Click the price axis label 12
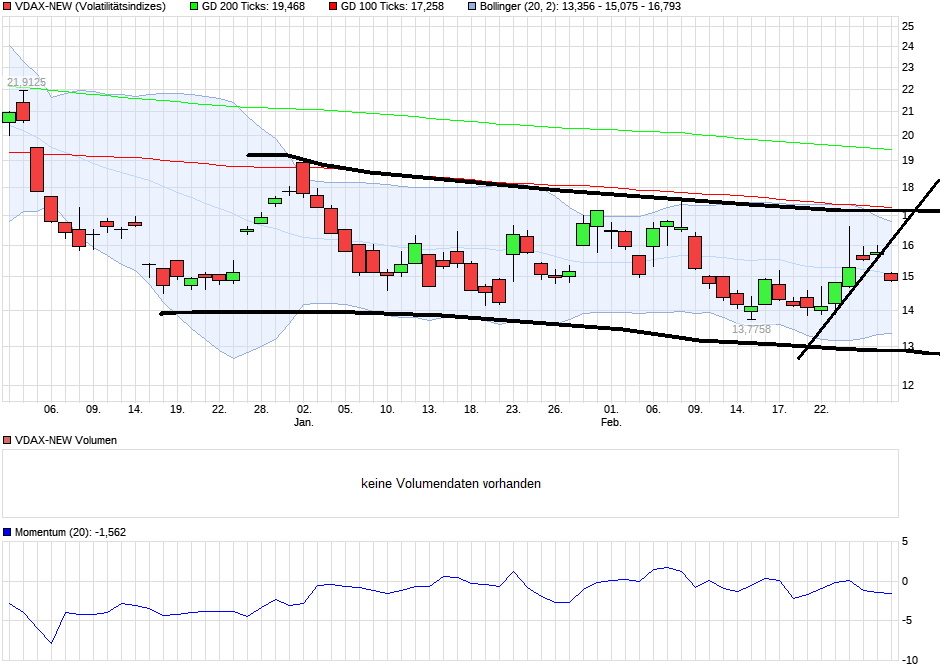 [908, 385]
